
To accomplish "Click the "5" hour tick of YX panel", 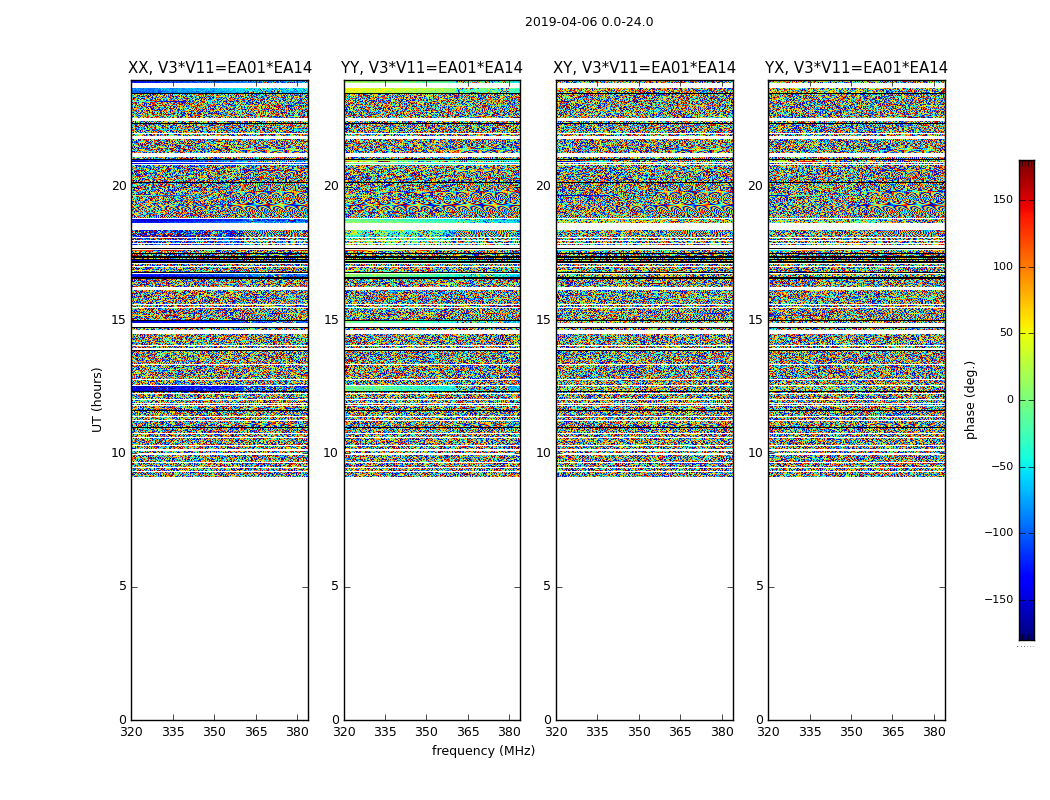I will coord(759,586).
